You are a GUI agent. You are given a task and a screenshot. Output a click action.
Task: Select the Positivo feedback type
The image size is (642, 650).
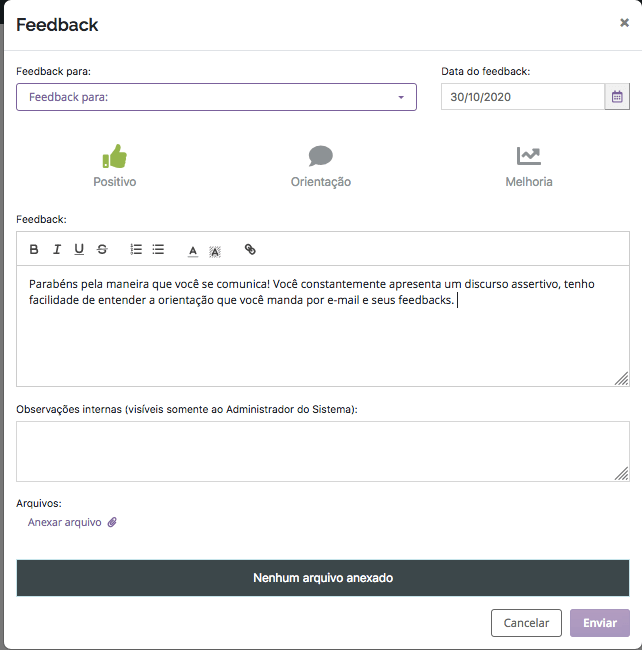[x=115, y=166]
